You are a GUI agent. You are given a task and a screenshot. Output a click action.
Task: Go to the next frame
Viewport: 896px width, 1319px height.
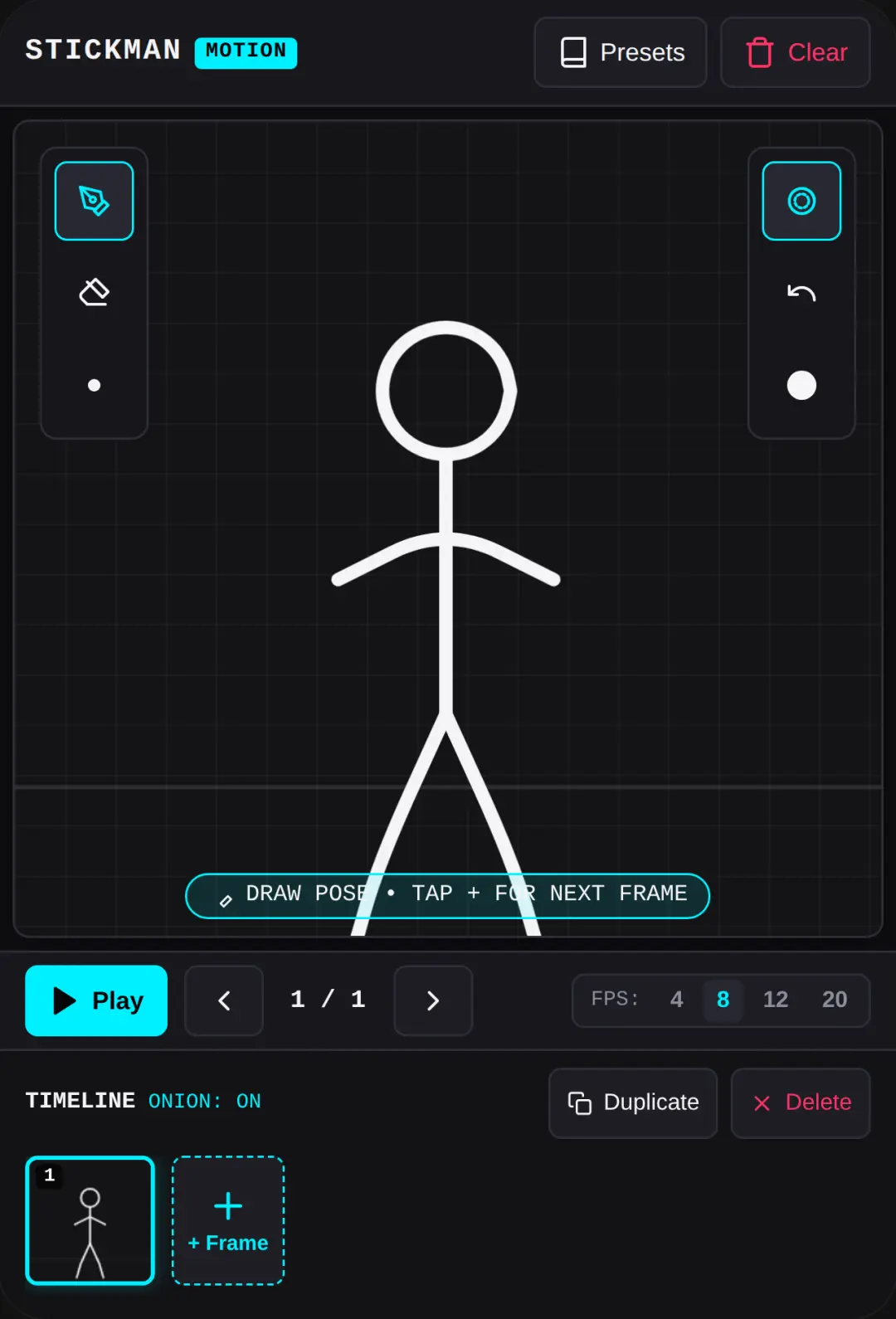point(433,1000)
